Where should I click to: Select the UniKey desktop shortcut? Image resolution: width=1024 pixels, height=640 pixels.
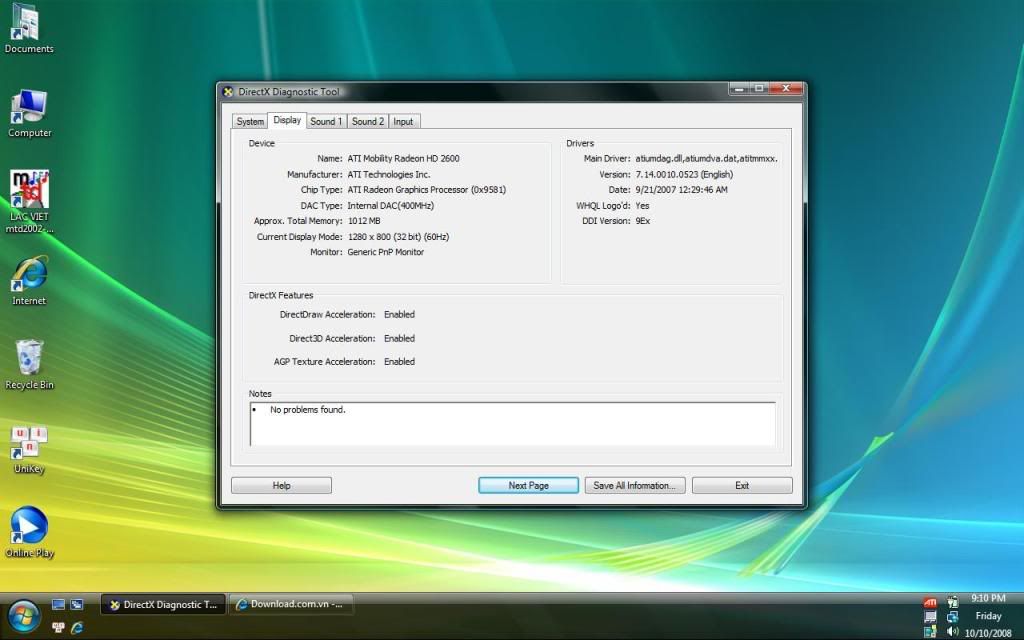[29, 449]
